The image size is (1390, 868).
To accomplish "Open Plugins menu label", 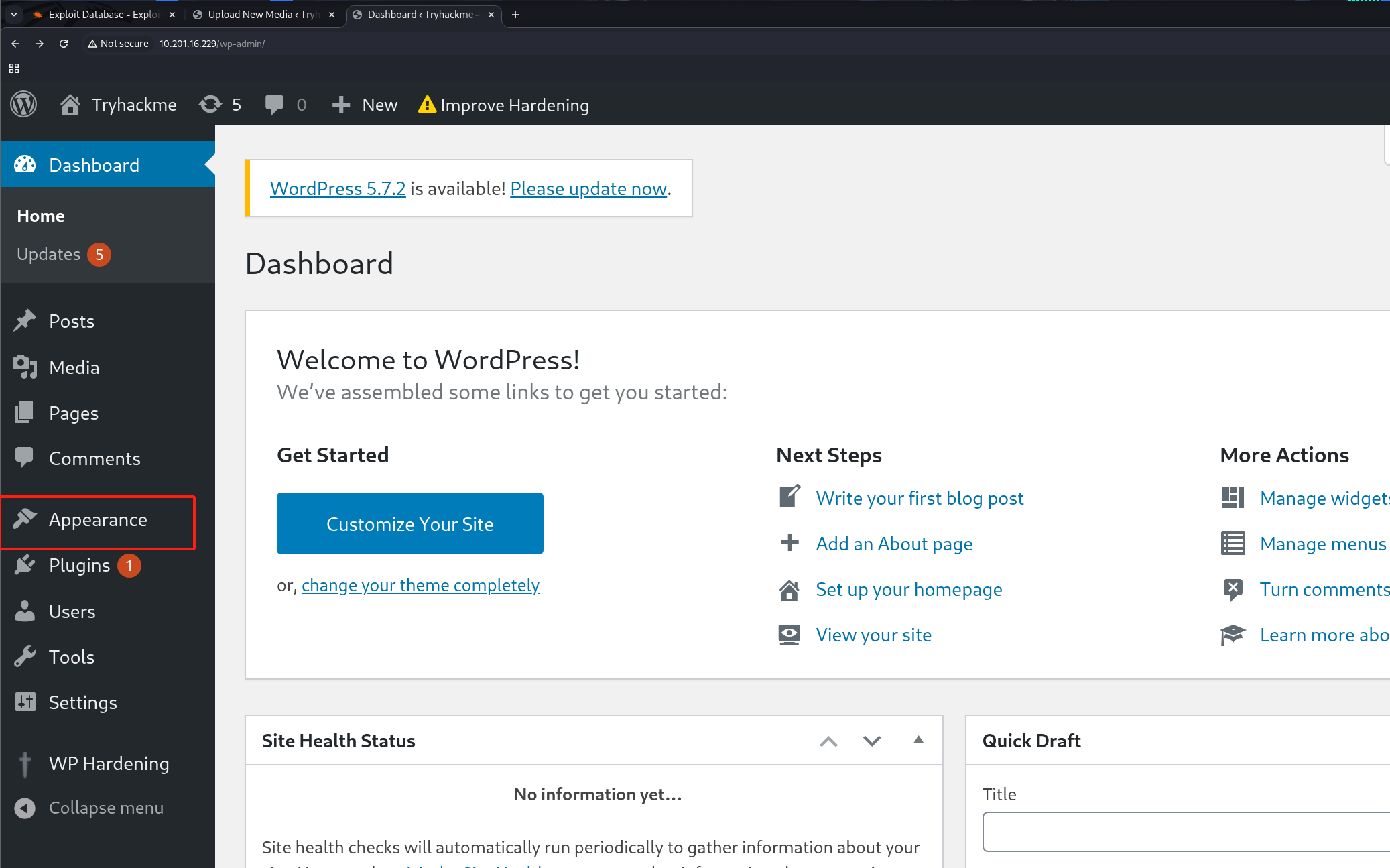I will pos(79,565).
